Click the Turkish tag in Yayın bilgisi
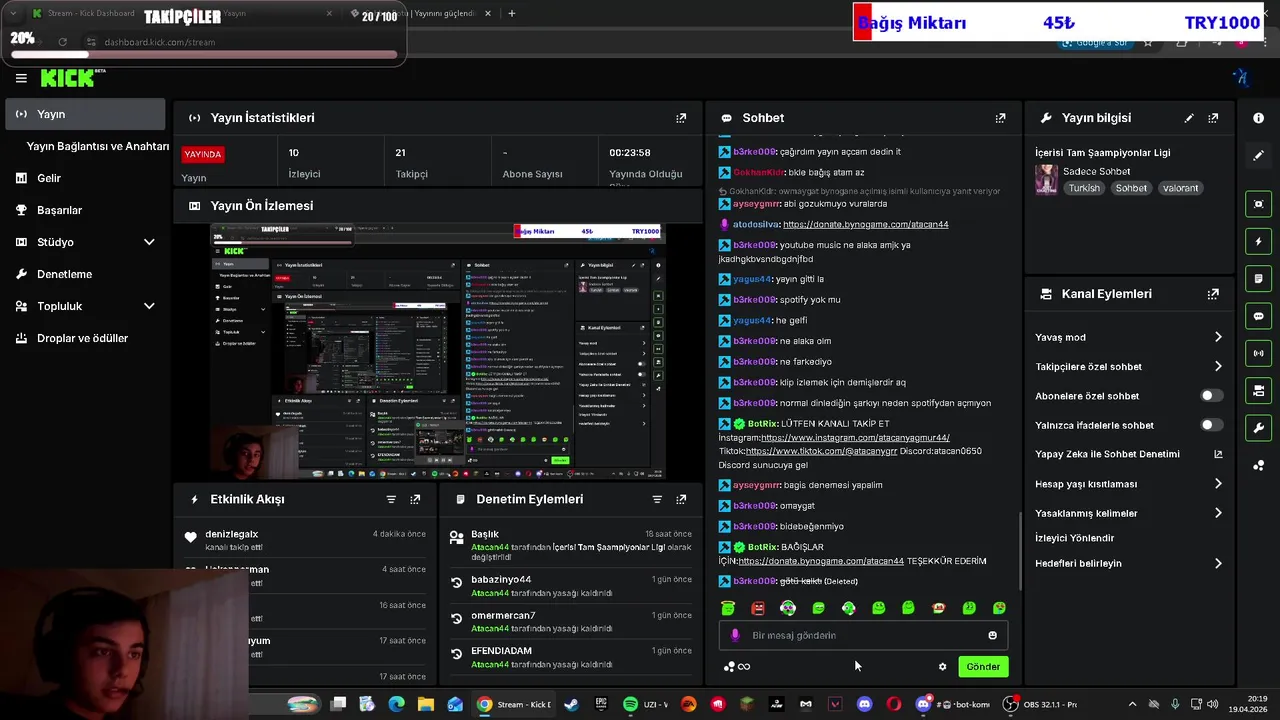Screen dimensions: 1280x720 pos(1084,188)
